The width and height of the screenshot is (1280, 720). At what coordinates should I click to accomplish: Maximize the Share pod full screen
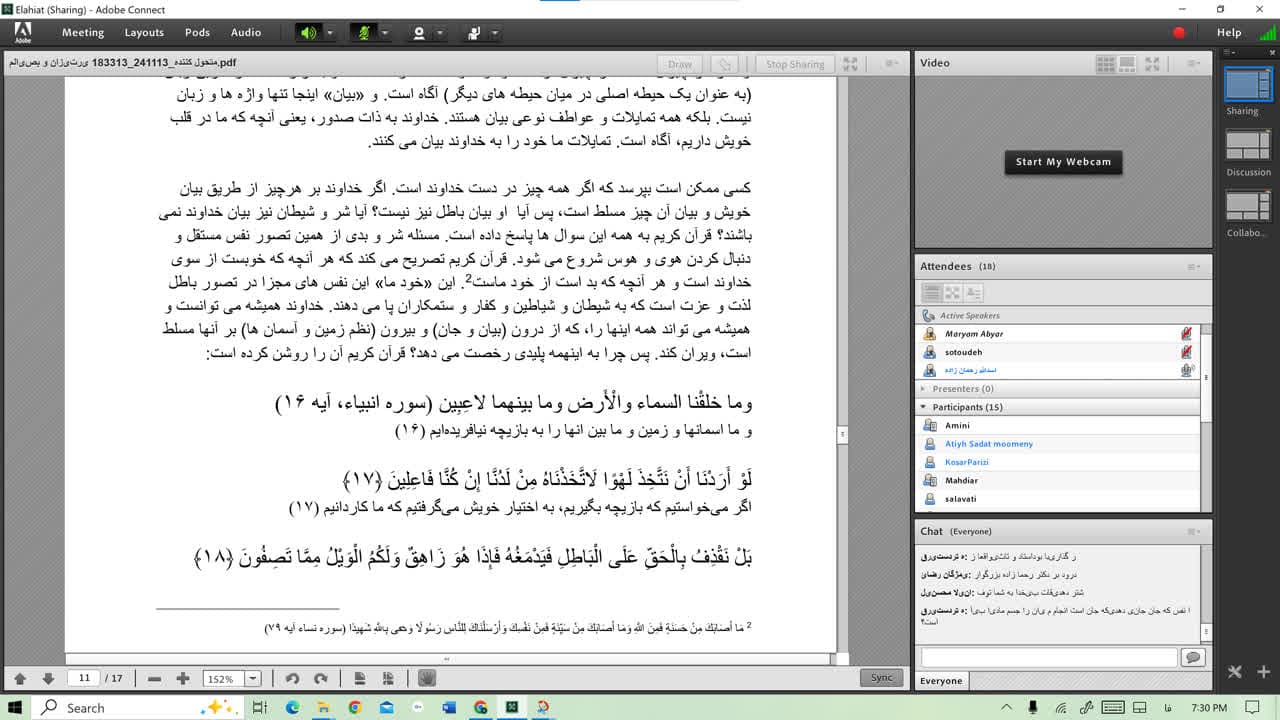pos(851,64)
